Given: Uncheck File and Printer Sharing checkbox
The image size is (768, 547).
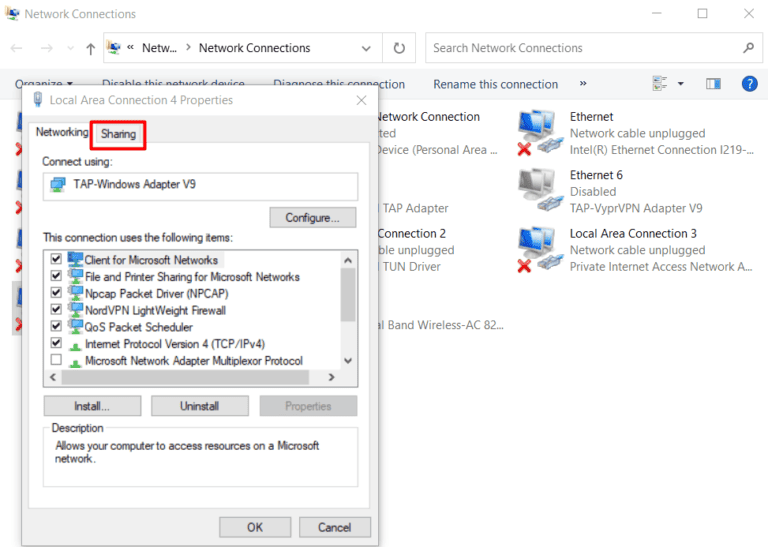Looking at the screenshot, I should click(x=56, y=275).
